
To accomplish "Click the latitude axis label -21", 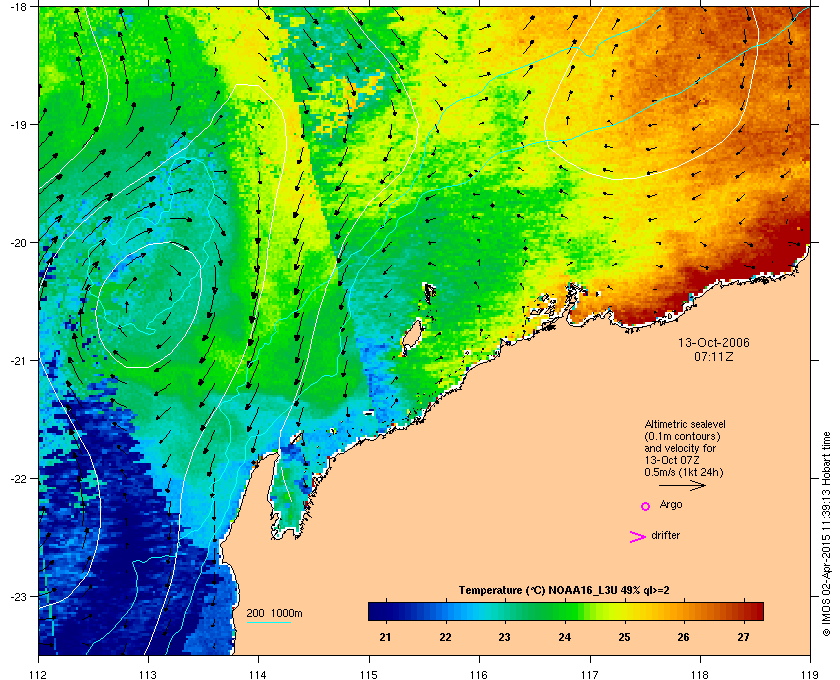I will click(18, 360).
